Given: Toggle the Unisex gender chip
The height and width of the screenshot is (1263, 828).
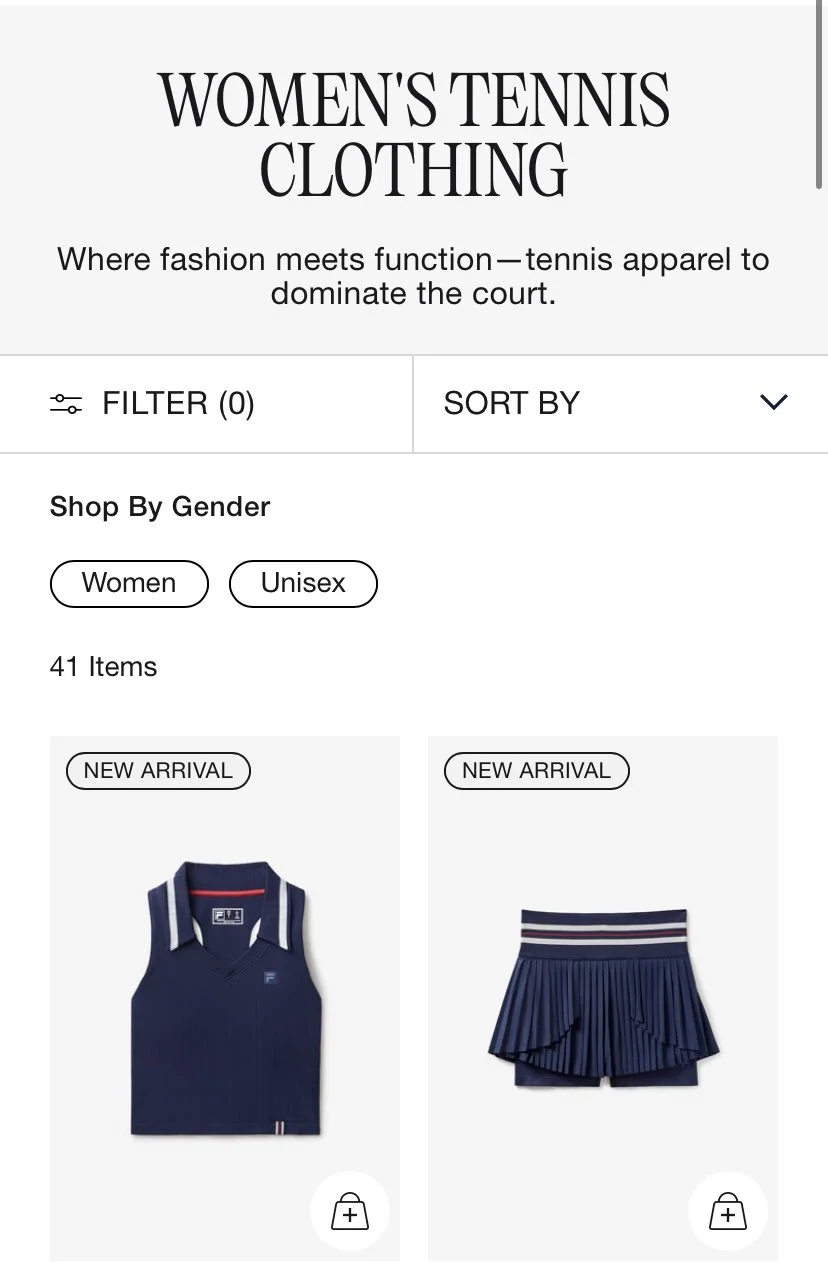Looking at the screenshot, I should pos(303,584).
